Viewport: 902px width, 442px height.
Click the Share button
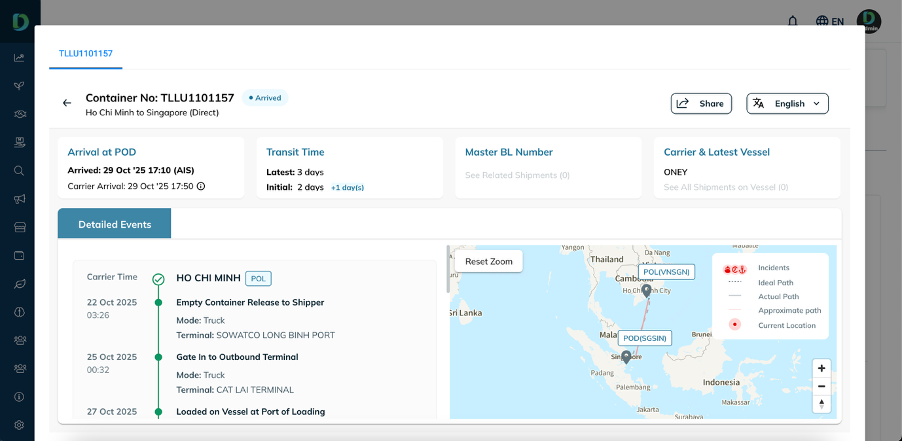(701, 103)
